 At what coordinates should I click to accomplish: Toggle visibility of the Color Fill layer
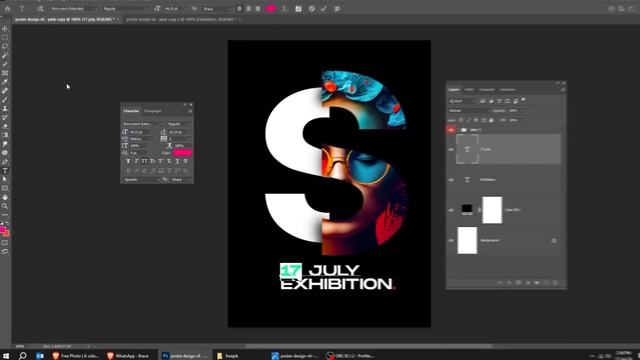tap(451, 210)
